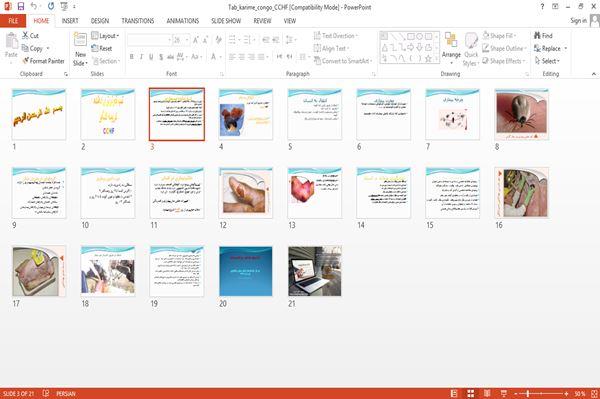
Task: Expand the Align Text dropdown
Action: point(331,48)
